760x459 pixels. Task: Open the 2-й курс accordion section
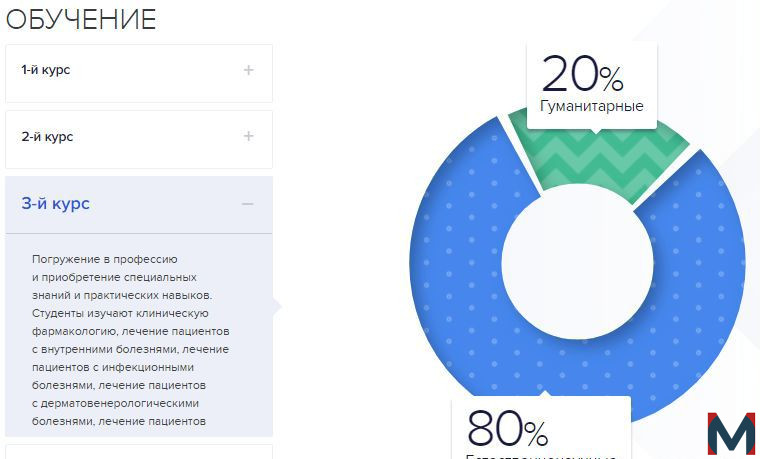click(x=139, y=140)
